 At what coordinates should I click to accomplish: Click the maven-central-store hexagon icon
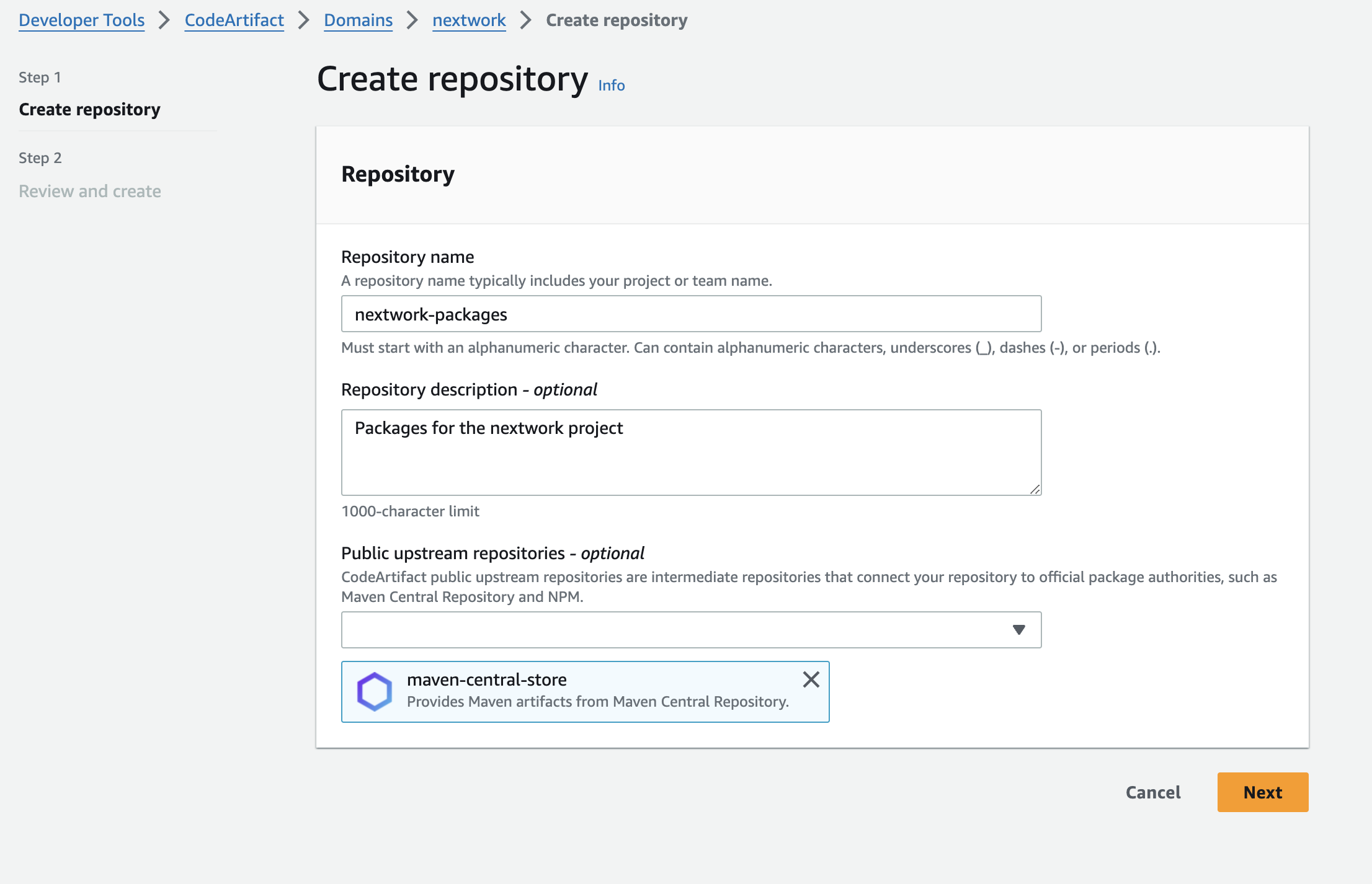pos(375,691)
